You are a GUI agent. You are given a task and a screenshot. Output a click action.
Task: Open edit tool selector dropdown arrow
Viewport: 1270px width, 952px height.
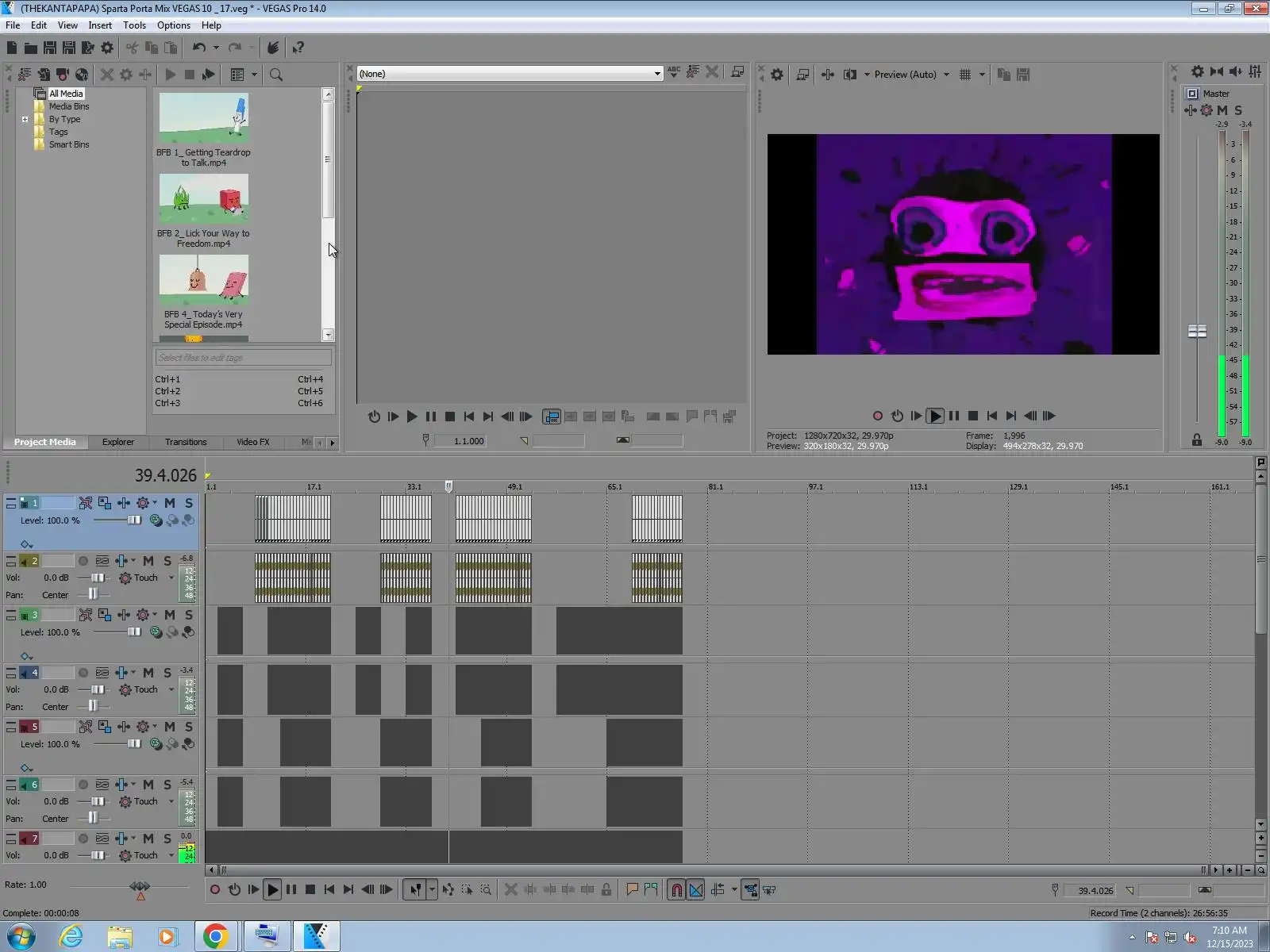point(432,890)
